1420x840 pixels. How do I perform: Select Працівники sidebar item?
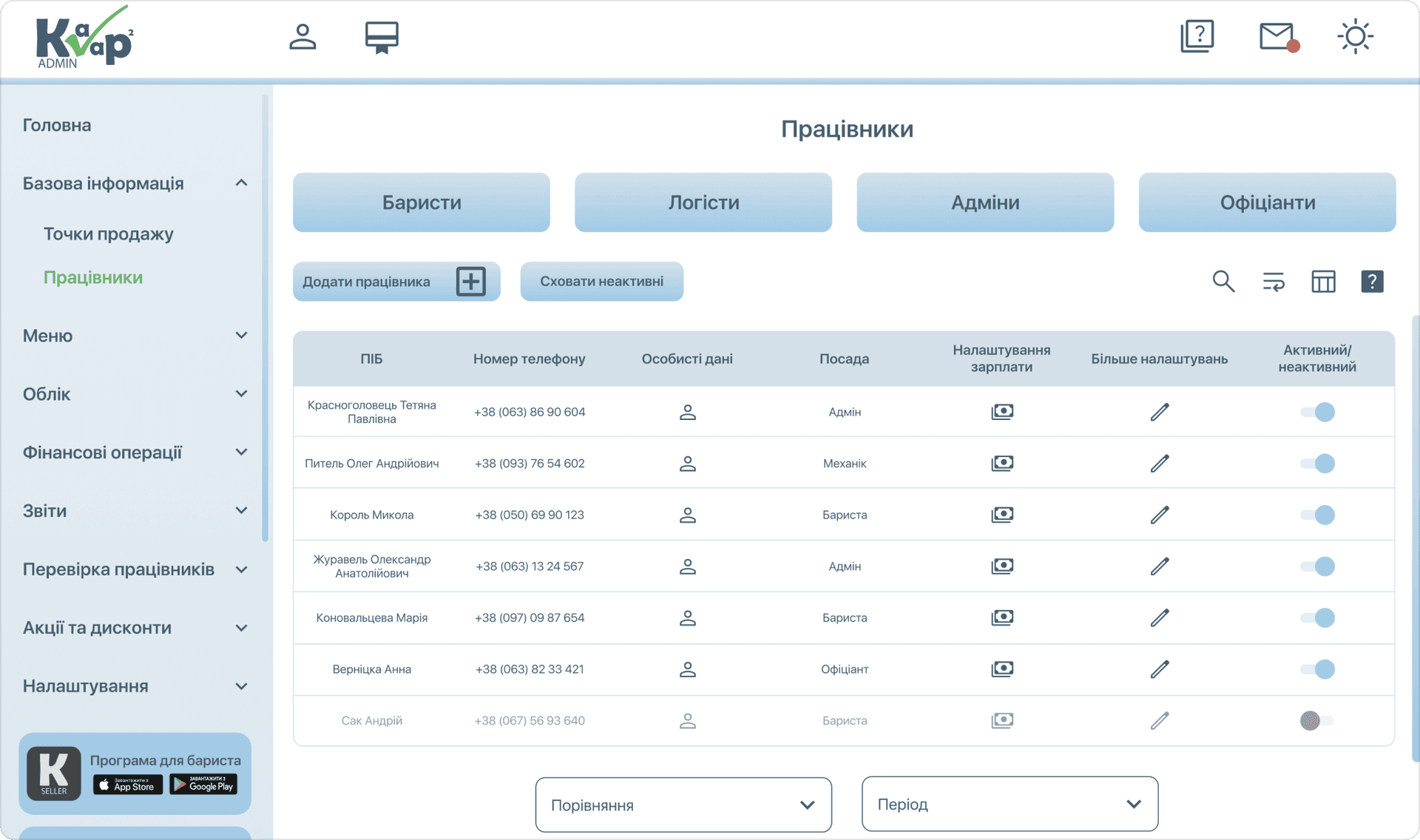pos(93,277)
